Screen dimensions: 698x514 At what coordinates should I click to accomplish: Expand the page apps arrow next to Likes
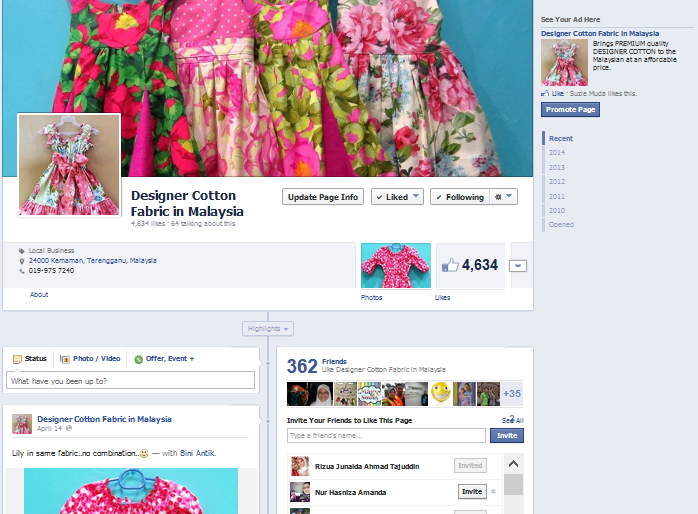518,266
